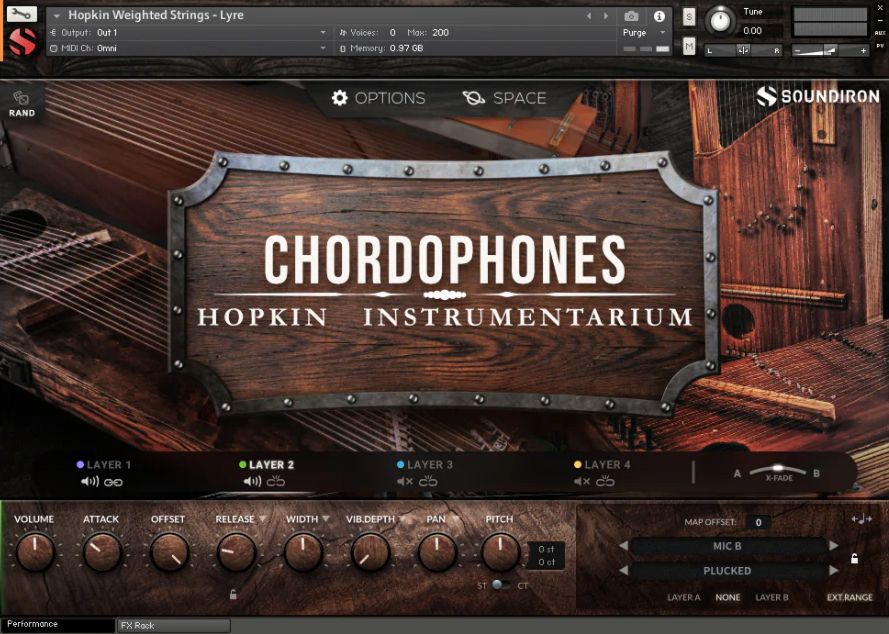Enable EXT.RANGE option
Image resolution: width=889 pixels, height=634 pixels.
[849, 597]
